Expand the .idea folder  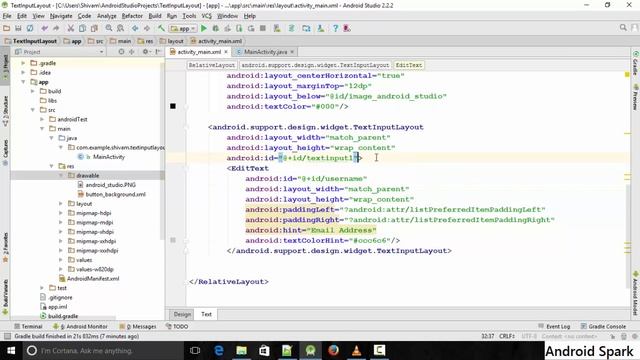[x=23, y=73]
